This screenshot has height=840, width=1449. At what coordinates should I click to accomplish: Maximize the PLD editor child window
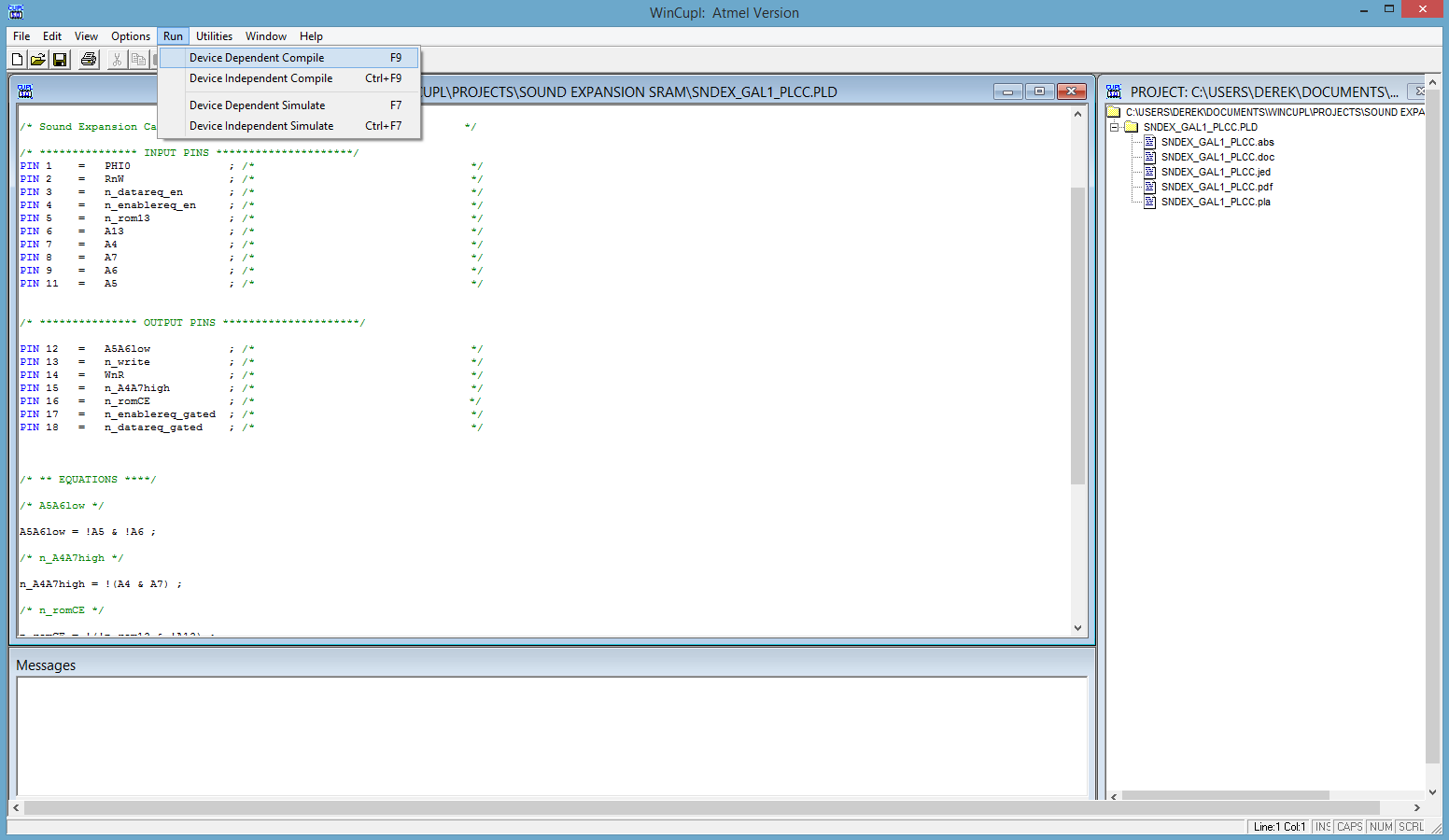pyautogui.click(x=1039, y=91)
